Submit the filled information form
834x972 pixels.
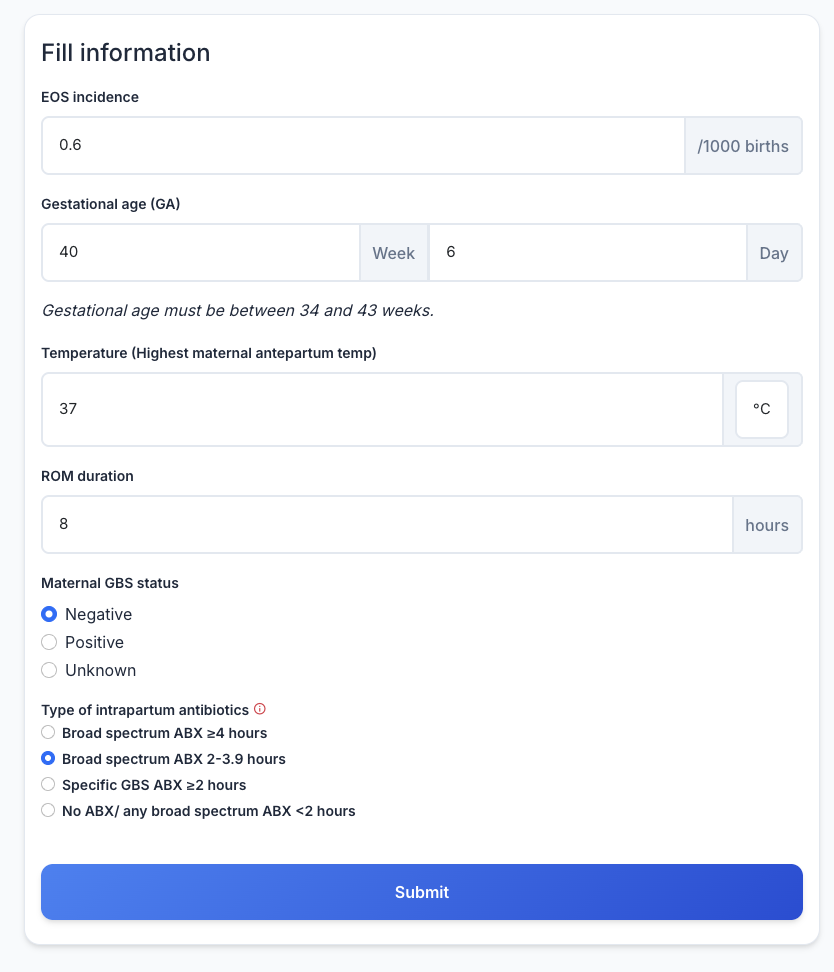(x=422, y=892)
